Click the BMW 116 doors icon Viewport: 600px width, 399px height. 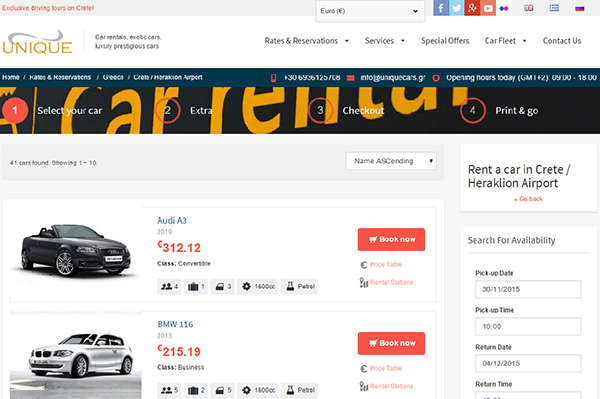click(220, 391)
